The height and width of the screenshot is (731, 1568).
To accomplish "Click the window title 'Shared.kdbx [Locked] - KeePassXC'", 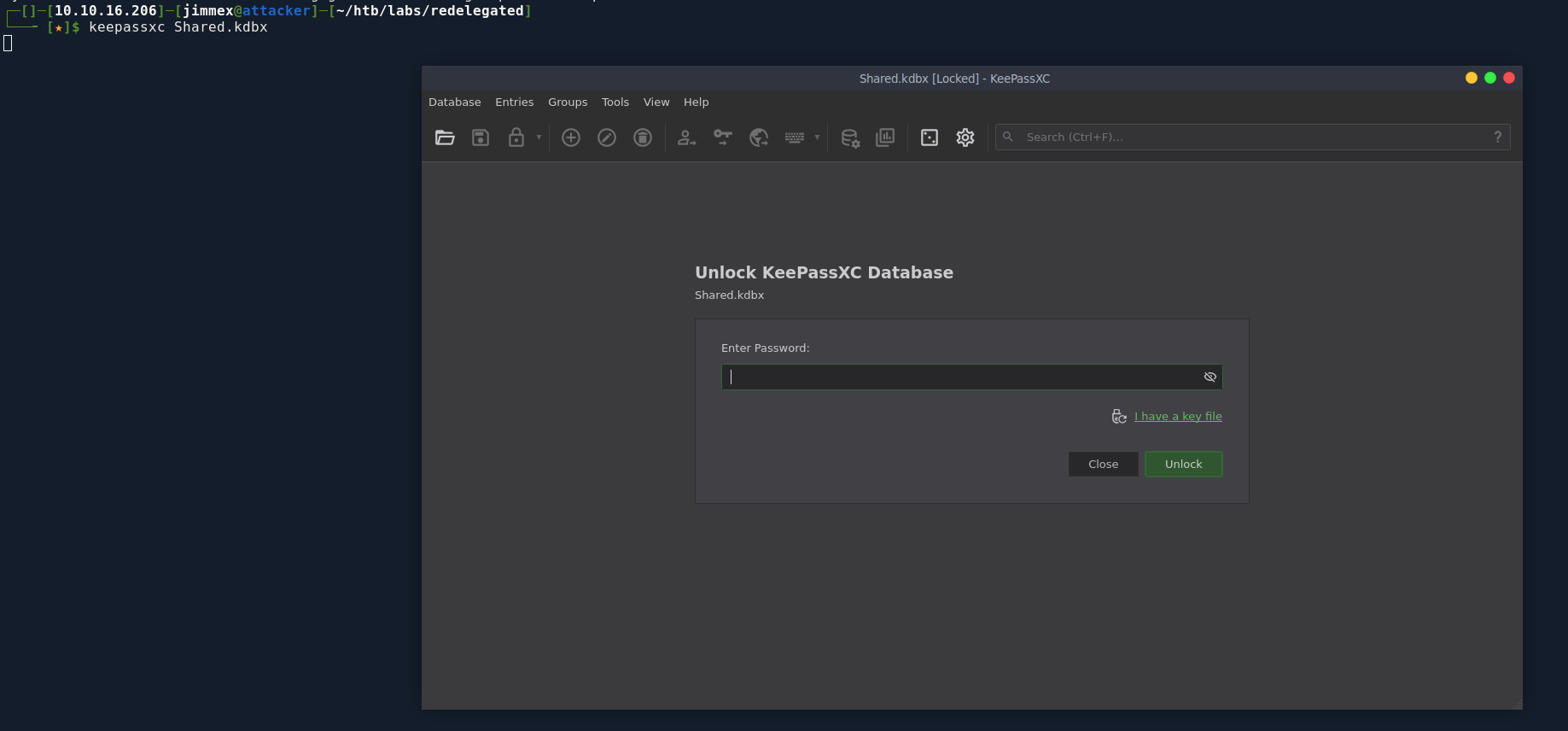I will pyautogui.click(x=954, y=79).
